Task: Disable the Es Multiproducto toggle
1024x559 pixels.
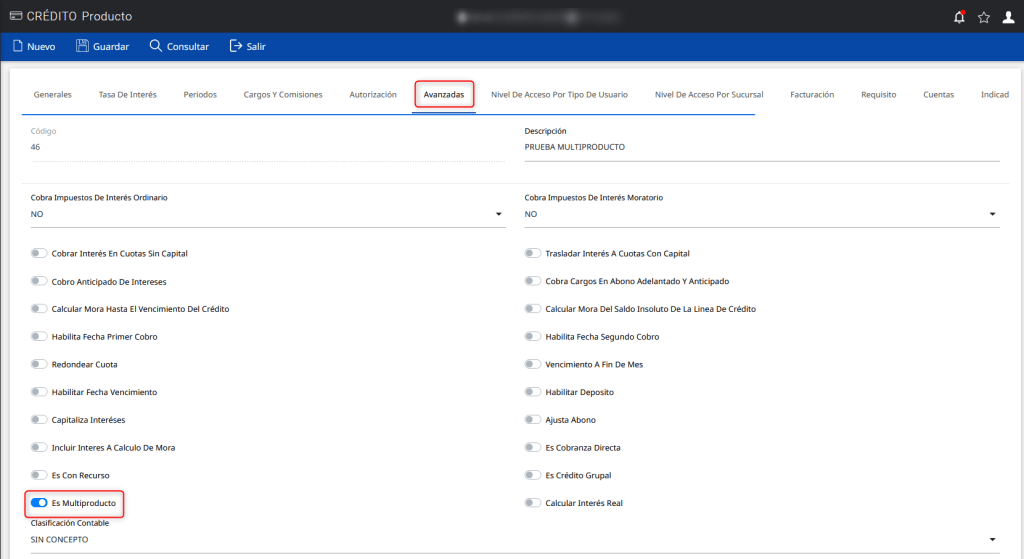Action: (40, 503)
